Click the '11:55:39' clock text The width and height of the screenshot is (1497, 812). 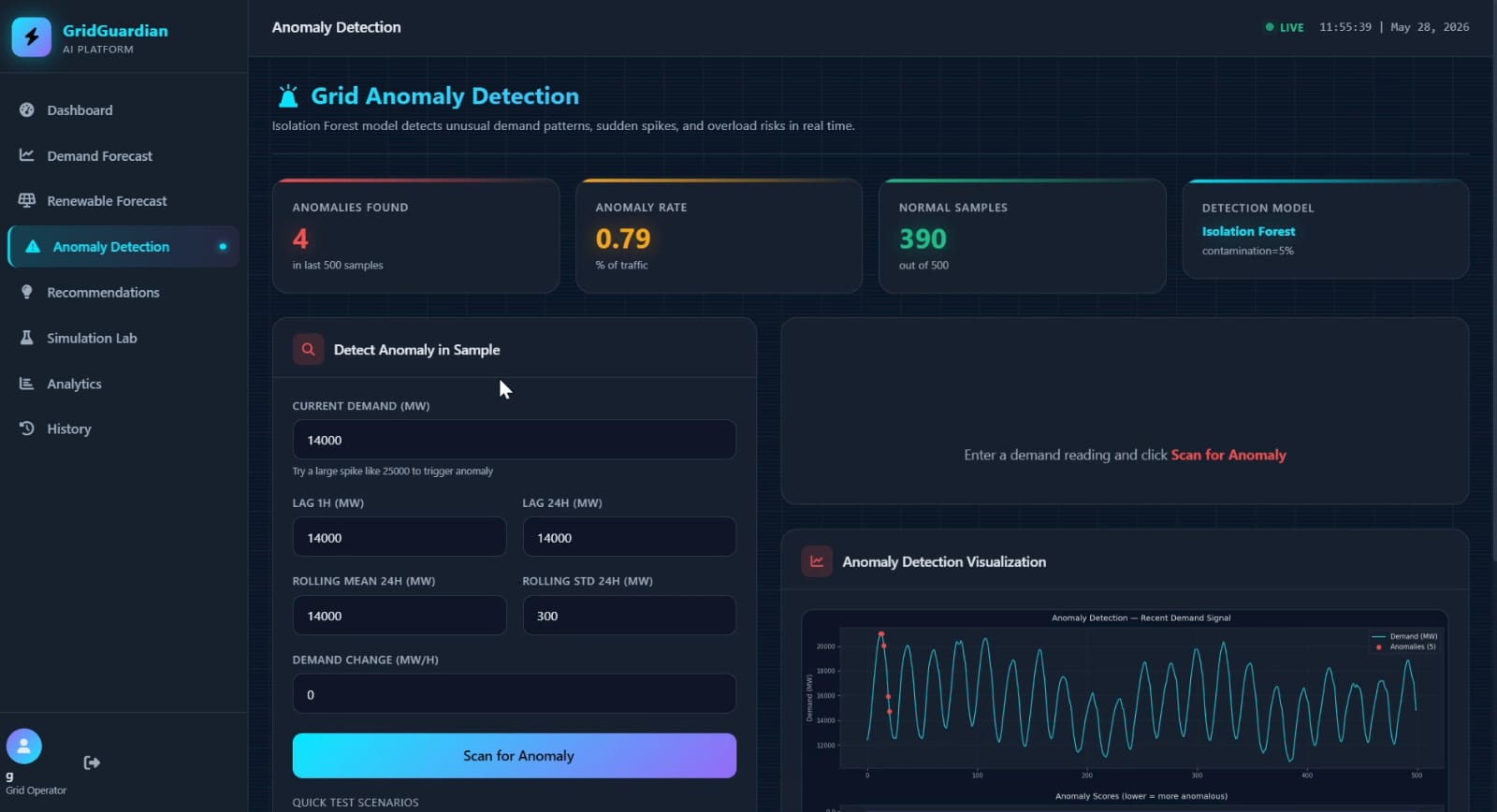[x=1345, y=27]
